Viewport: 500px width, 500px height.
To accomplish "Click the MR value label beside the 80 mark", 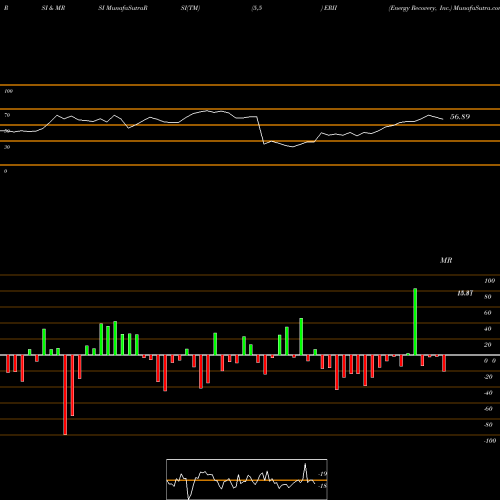I will (x=465, y=293).
